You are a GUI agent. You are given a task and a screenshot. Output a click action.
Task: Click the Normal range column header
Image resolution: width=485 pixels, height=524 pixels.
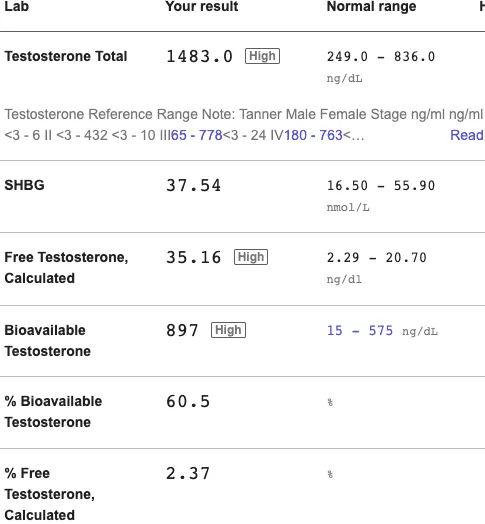tap(371, 6)
